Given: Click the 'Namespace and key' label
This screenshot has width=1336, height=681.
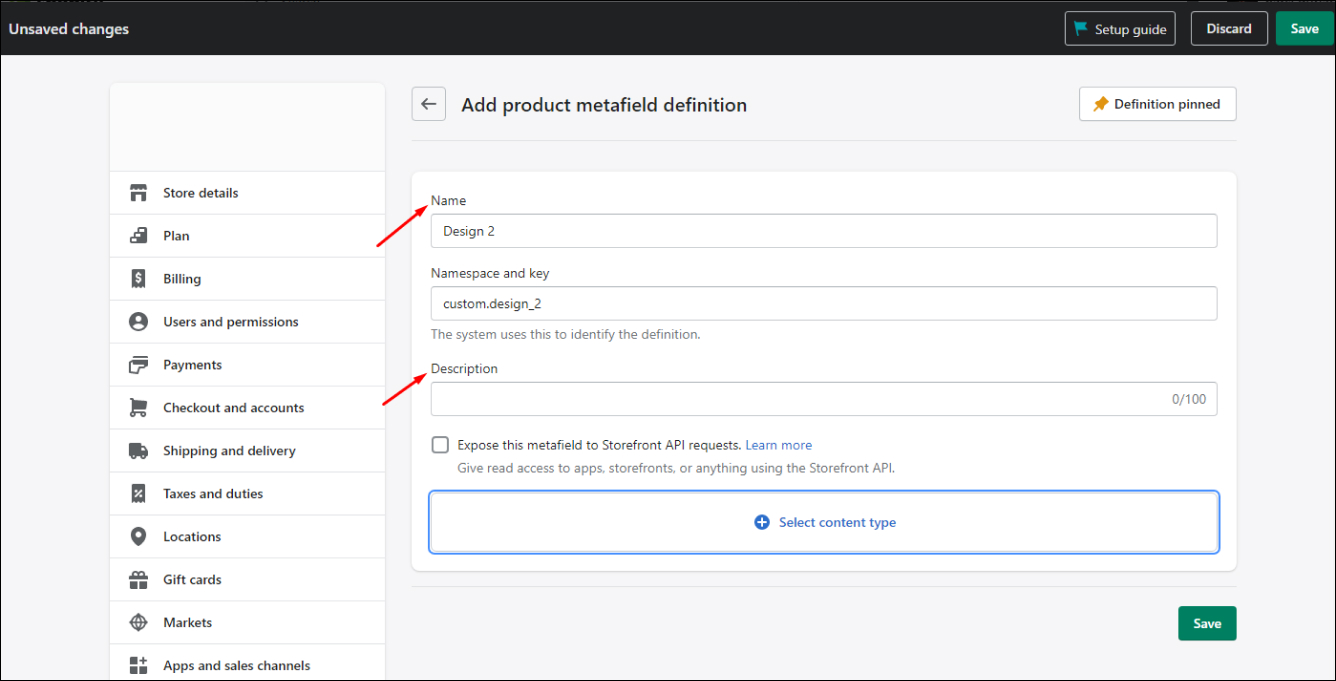Looking at the screenshot, I should [490, 273].
